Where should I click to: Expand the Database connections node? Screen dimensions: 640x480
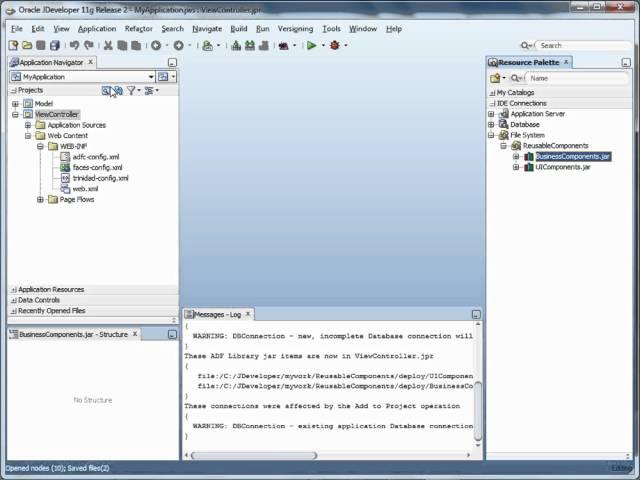tap(492, 125)
